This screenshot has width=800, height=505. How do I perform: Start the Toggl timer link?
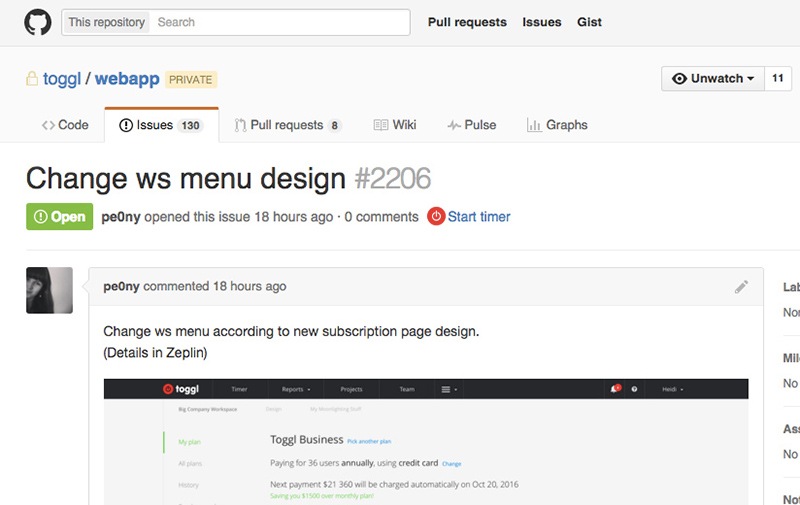479,217
